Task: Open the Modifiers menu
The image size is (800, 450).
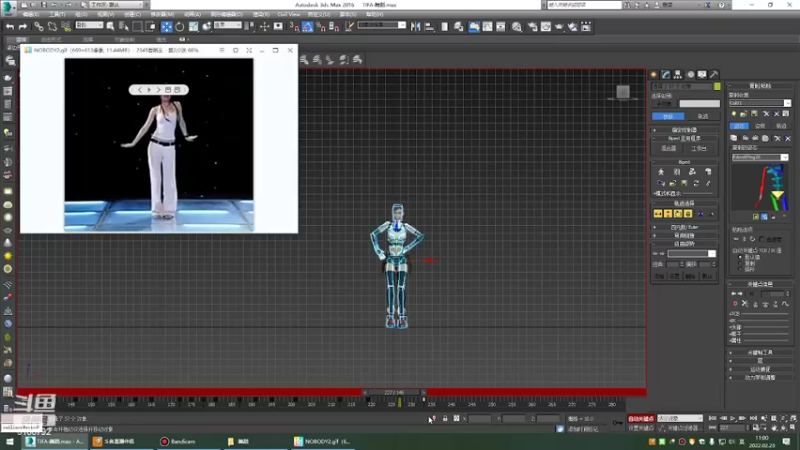Action: (x=162, y=14)
